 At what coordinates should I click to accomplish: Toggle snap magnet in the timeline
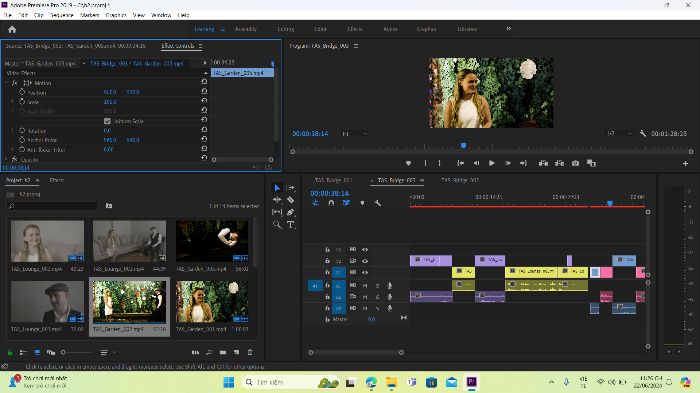[331, 203]
